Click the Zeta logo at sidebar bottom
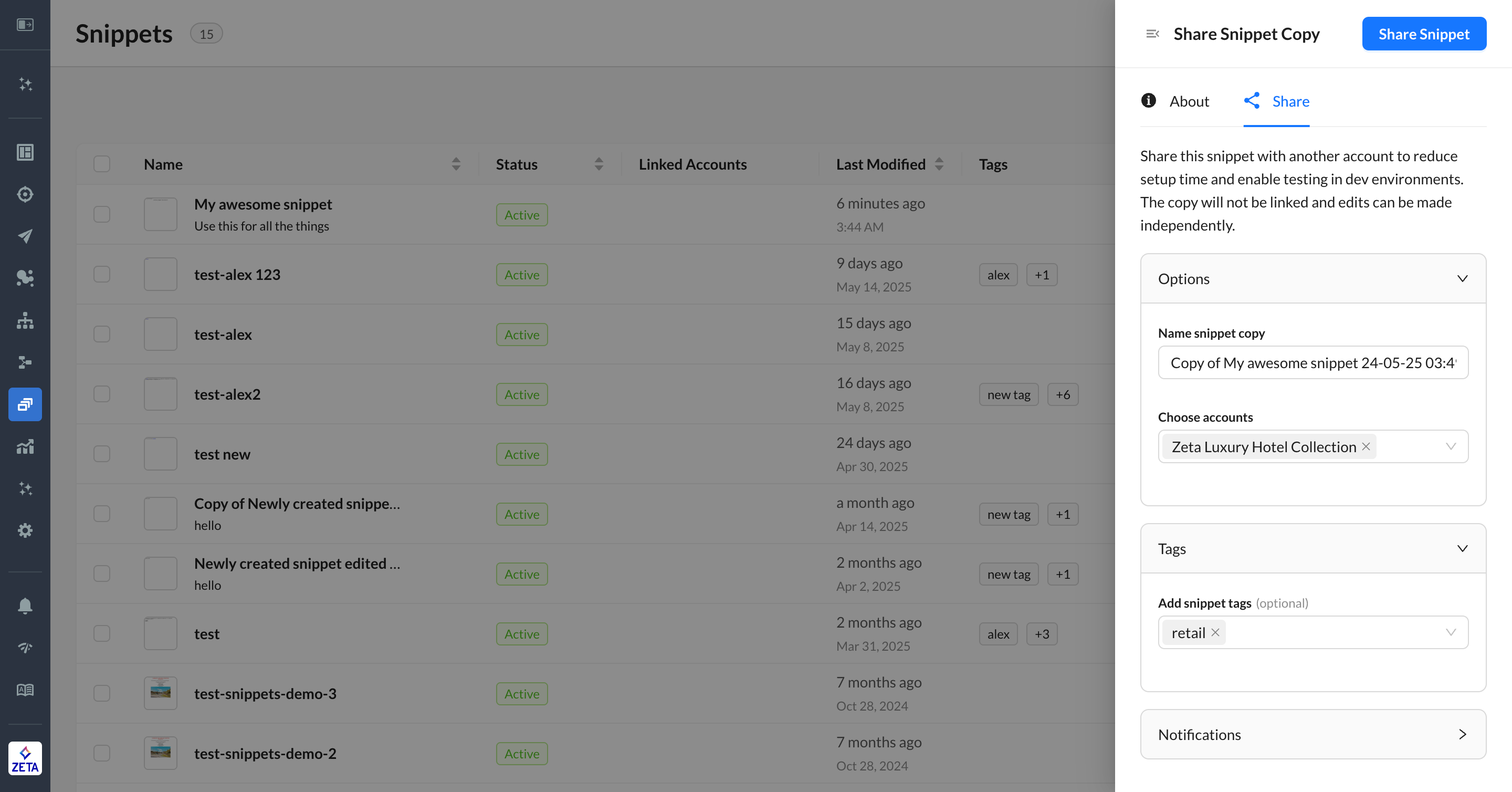 pyautogui.click(x=25, y=758)
